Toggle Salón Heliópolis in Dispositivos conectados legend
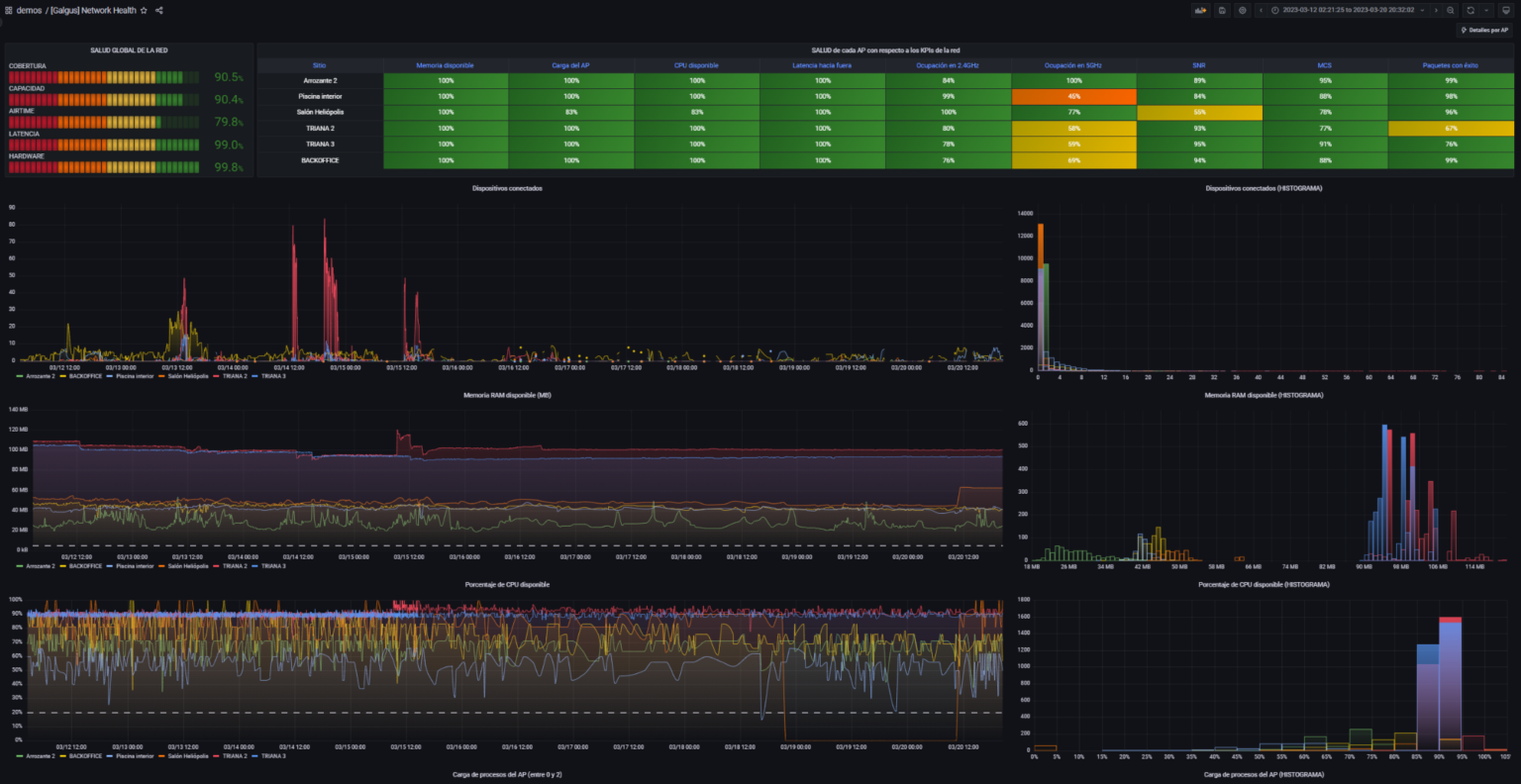 188,376
